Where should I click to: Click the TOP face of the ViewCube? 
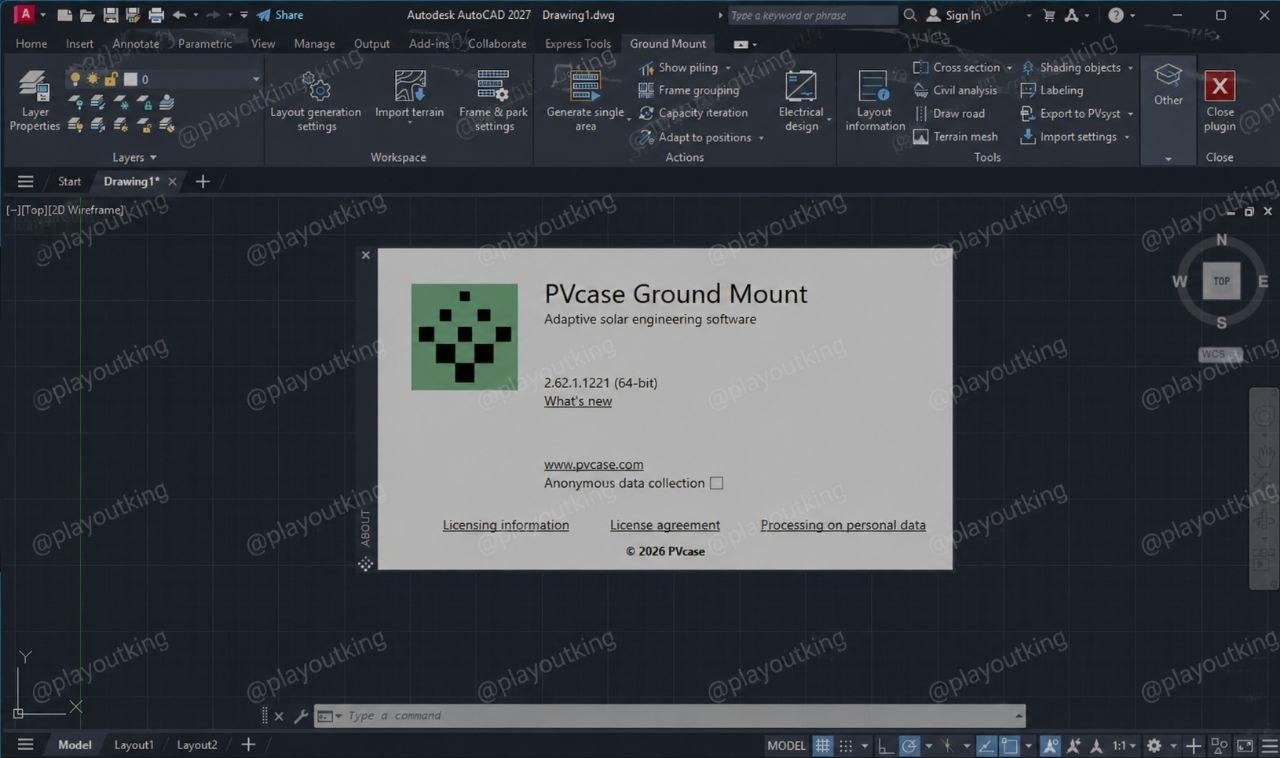coord(1221,281)
